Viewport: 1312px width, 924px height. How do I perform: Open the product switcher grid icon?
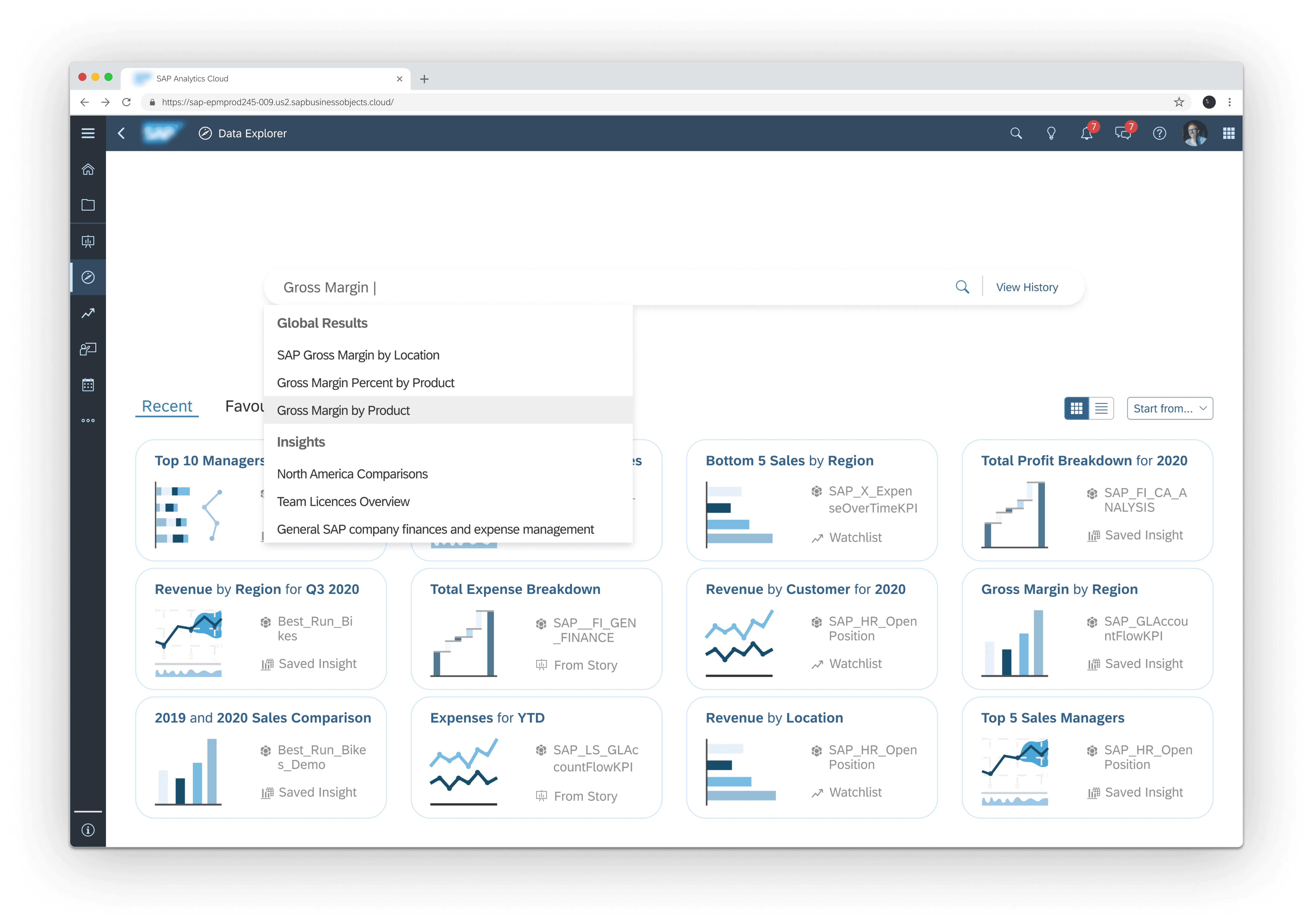tap(1228, 133)
